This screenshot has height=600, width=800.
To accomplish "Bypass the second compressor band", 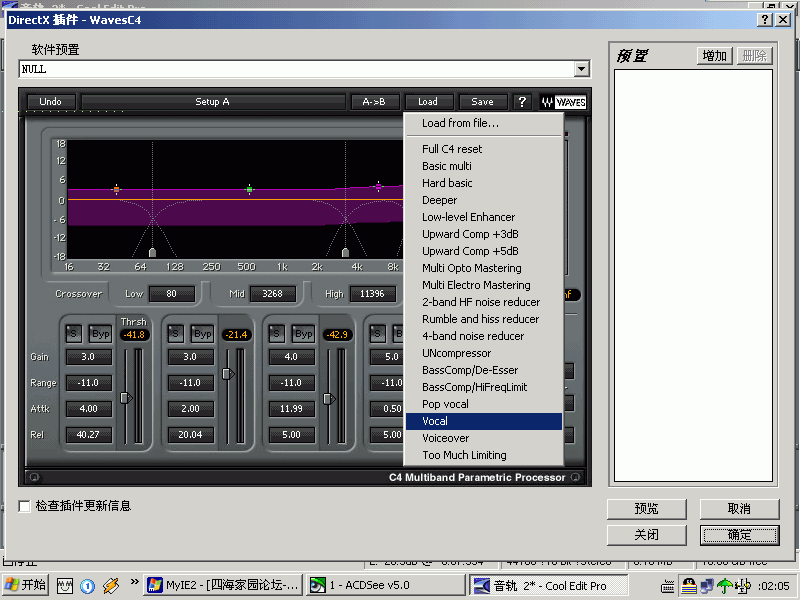I will (202, 333).
